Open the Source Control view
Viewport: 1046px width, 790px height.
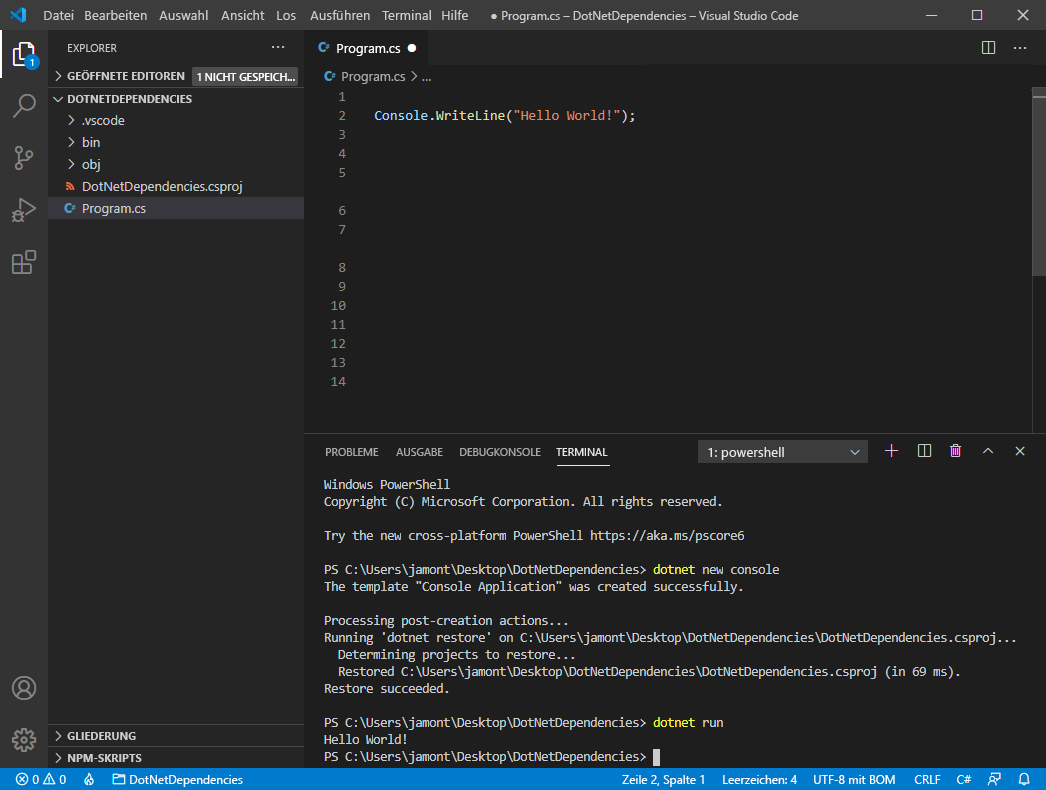pos(24,158)
